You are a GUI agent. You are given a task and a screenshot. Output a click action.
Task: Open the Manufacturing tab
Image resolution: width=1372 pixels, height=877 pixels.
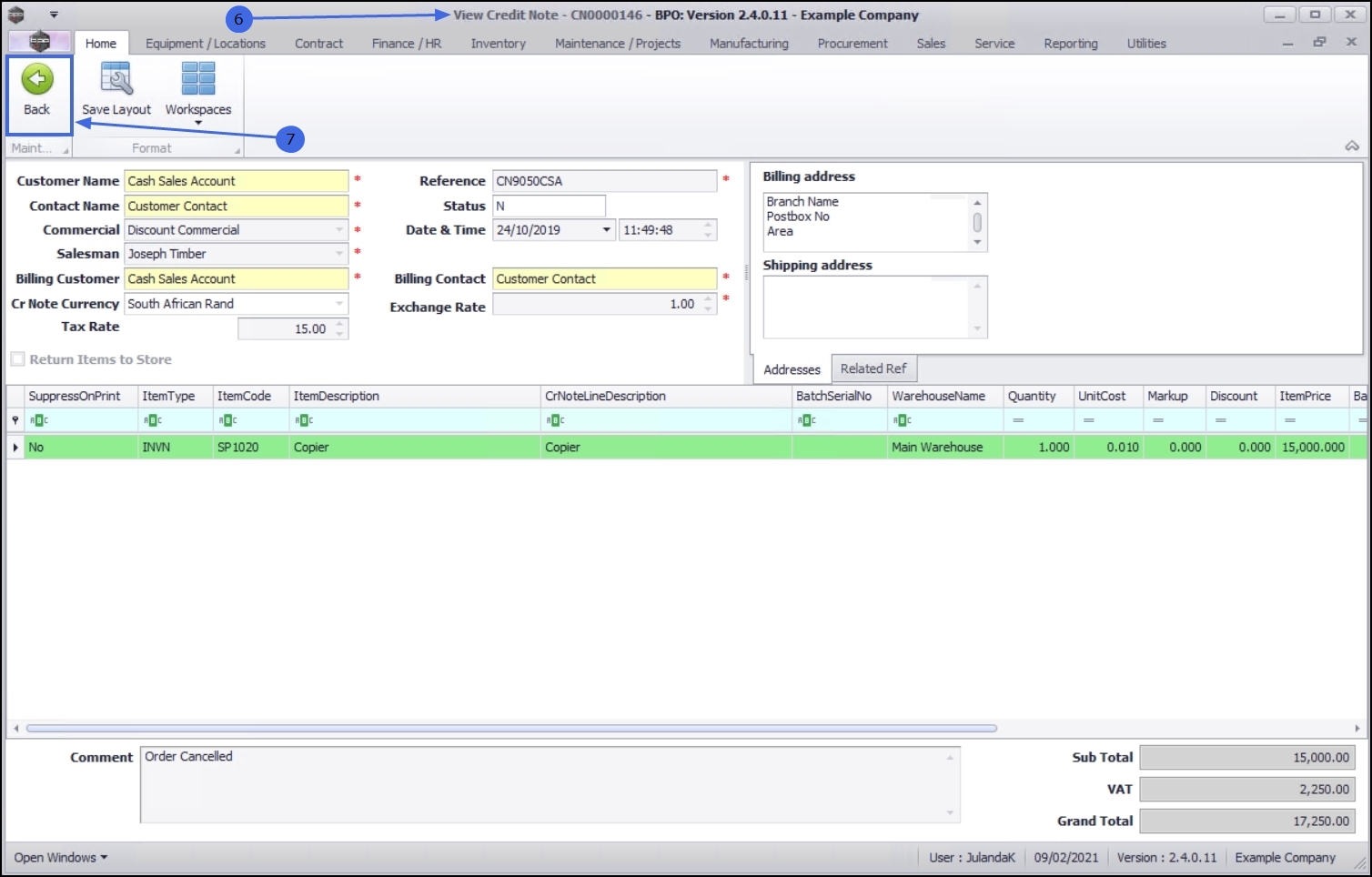749,43
